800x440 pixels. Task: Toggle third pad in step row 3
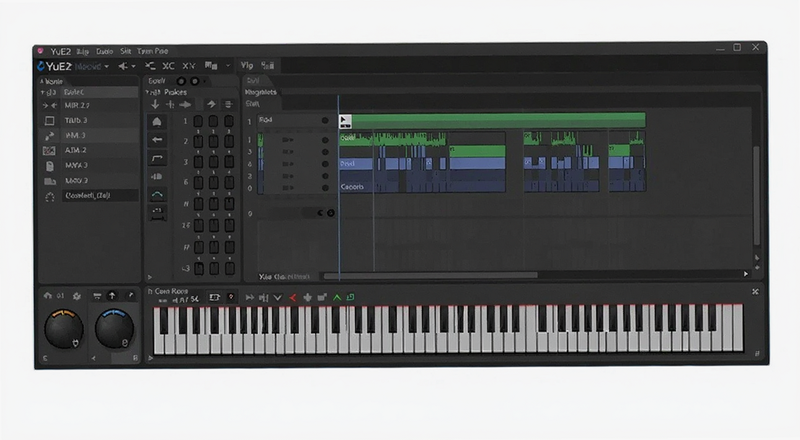(229, 162)
